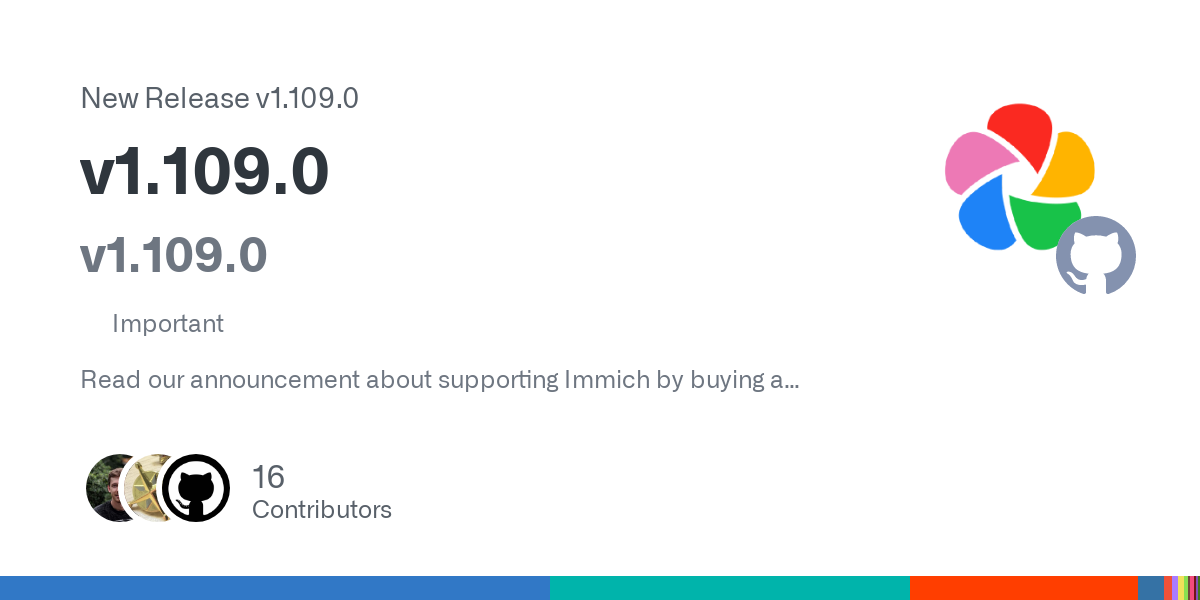The image size is (1200, 600).
Task: Click the "Contributors" label
Action: [x=322, y=510]
